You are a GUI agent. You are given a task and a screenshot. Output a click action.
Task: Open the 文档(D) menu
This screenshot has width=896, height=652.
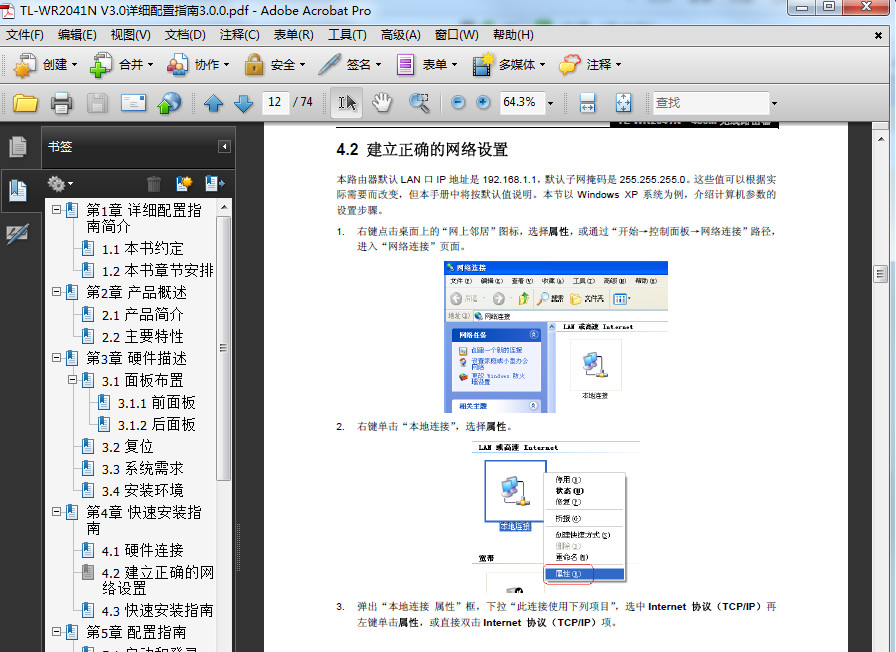[x=185, y=35]
